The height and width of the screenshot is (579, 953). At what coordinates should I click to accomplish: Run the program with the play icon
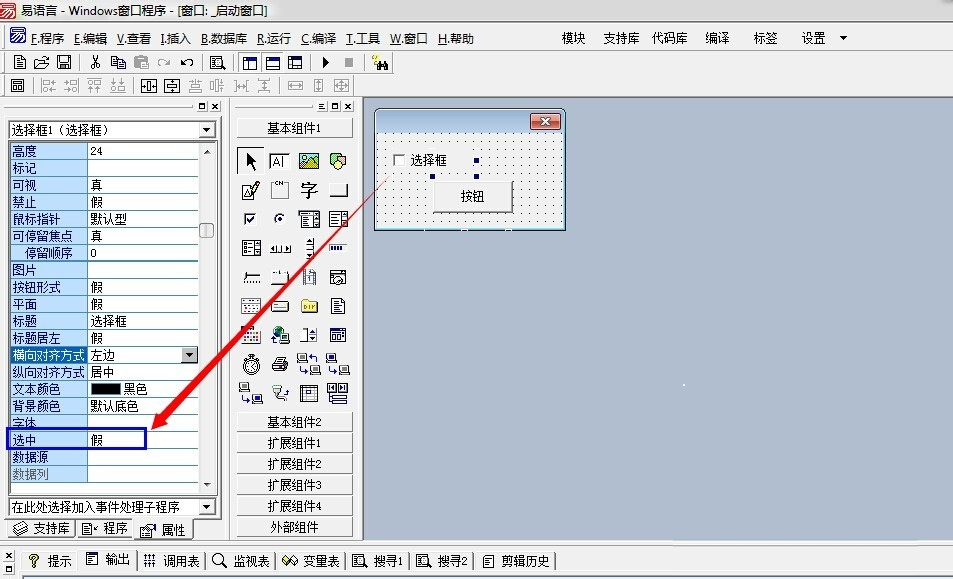(x=326, y=62)
